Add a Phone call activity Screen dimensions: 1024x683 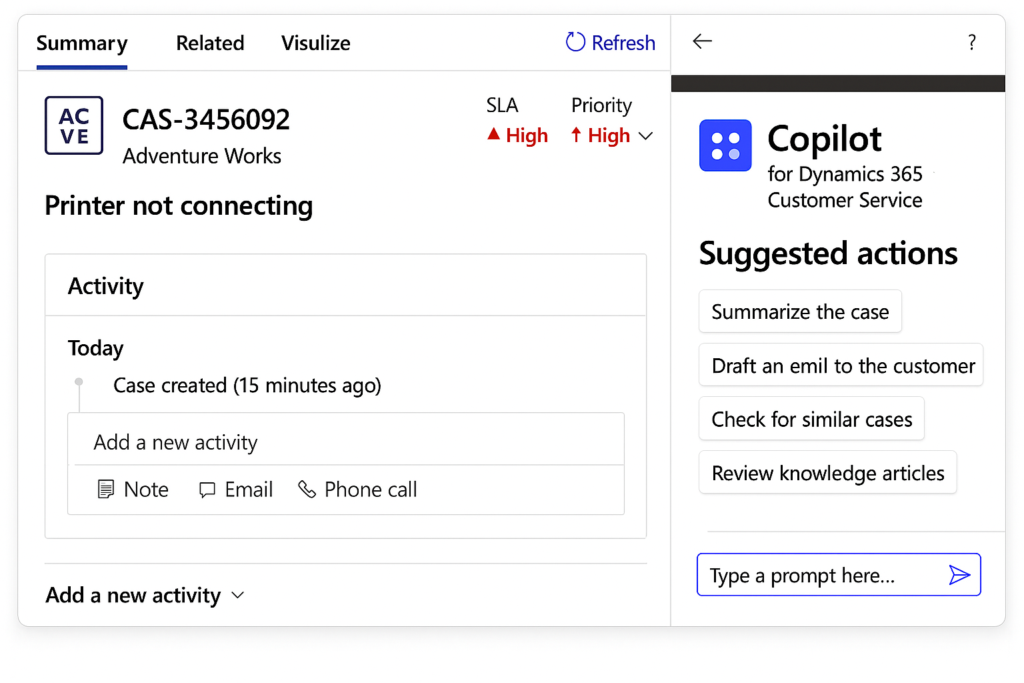tap(358, 490)
